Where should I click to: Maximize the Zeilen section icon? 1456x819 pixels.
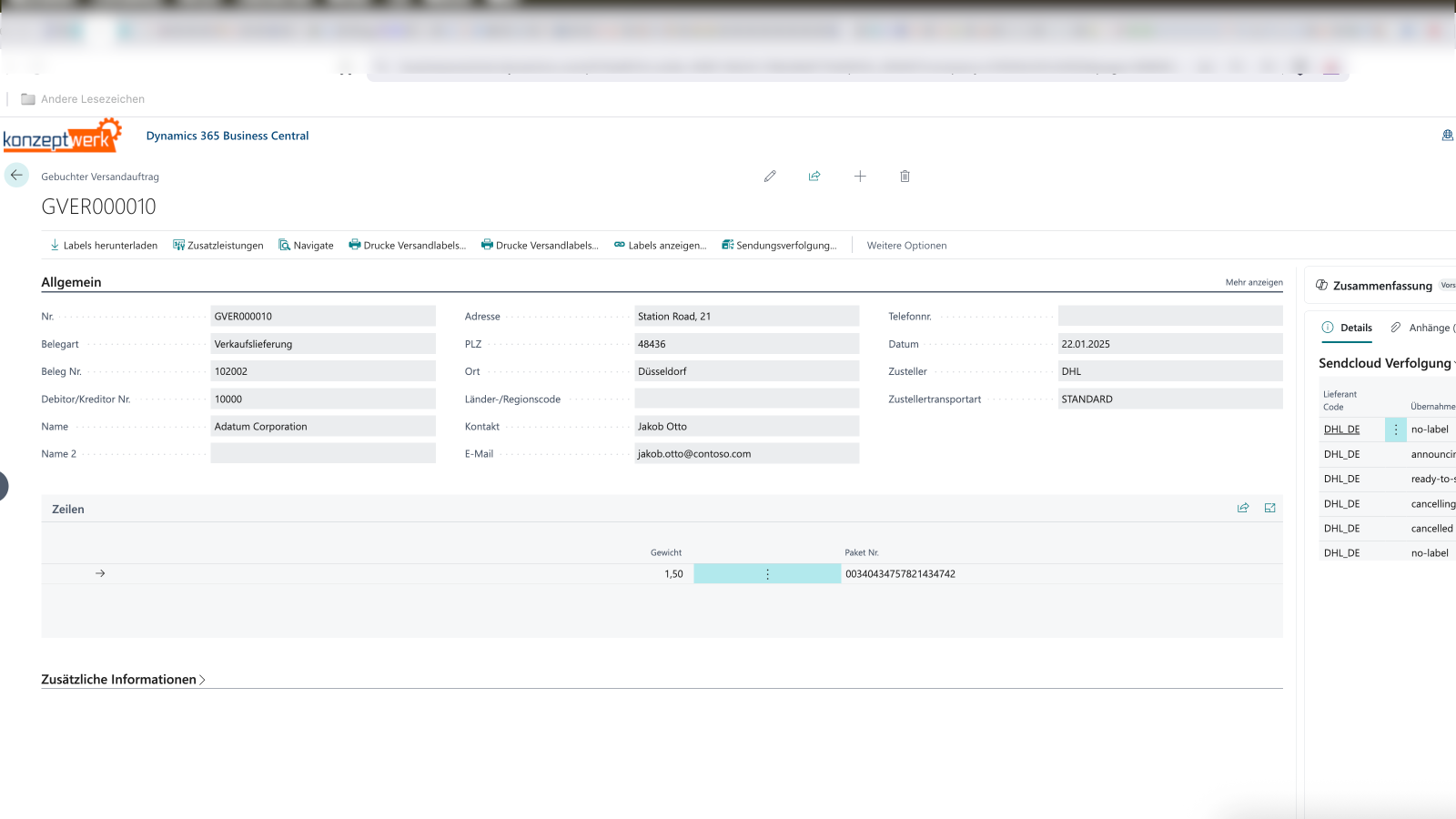coord(1270,509)
